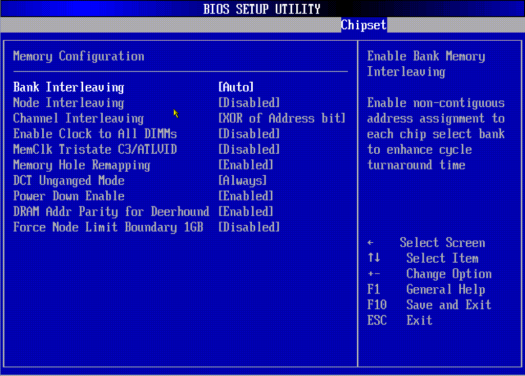Screen dimensions: 525x376
Task: Click the up-down arrows symbol
Action: pos(374,258)
